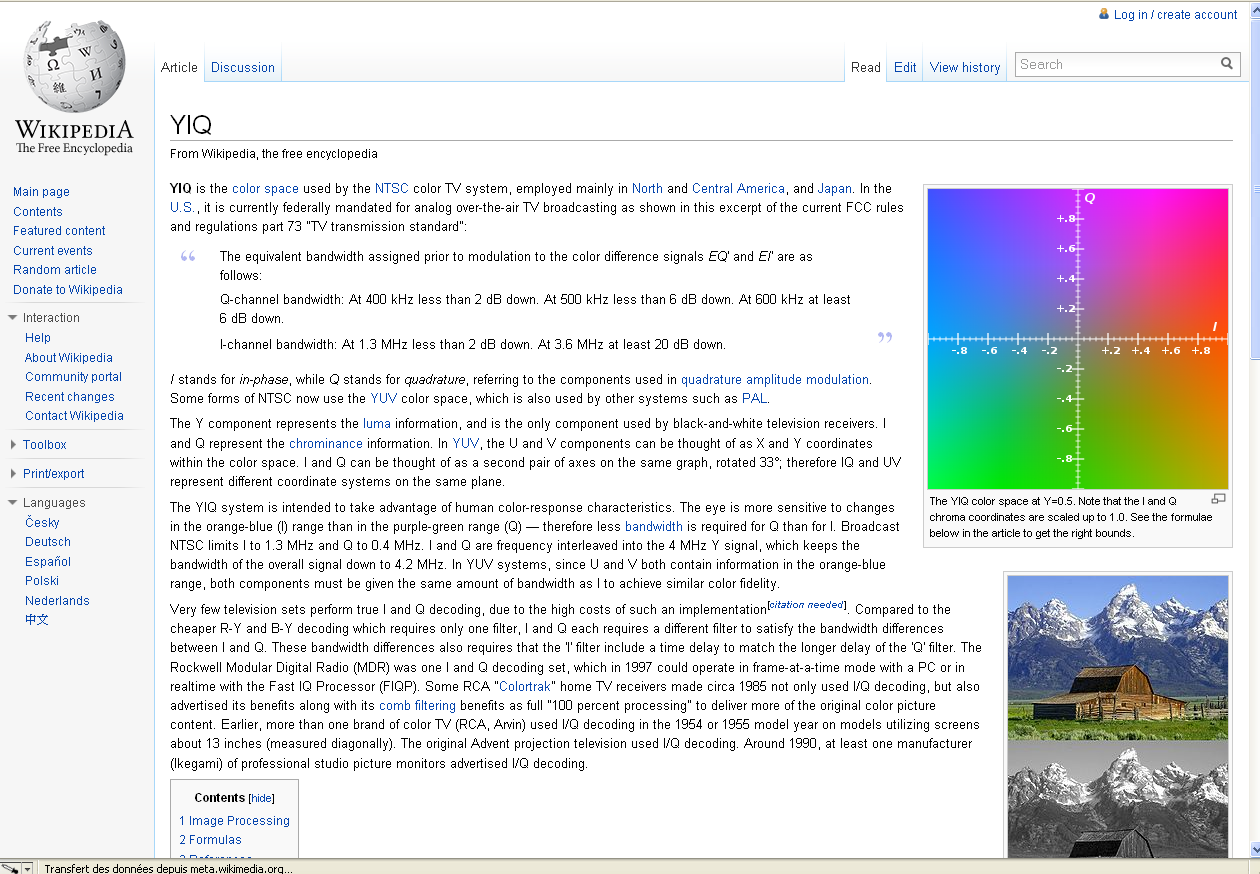Open Contents link in sidebar
This screenshot has height=874, width=1260.
(x=38, y=212)
